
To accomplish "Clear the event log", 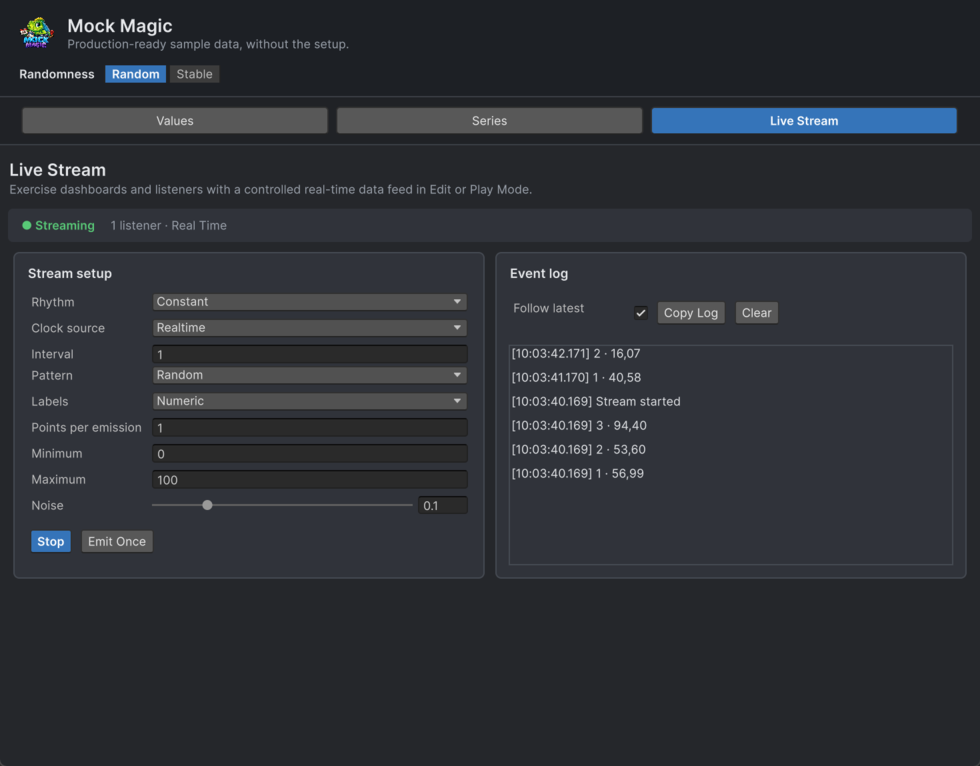I will point(756,313).
